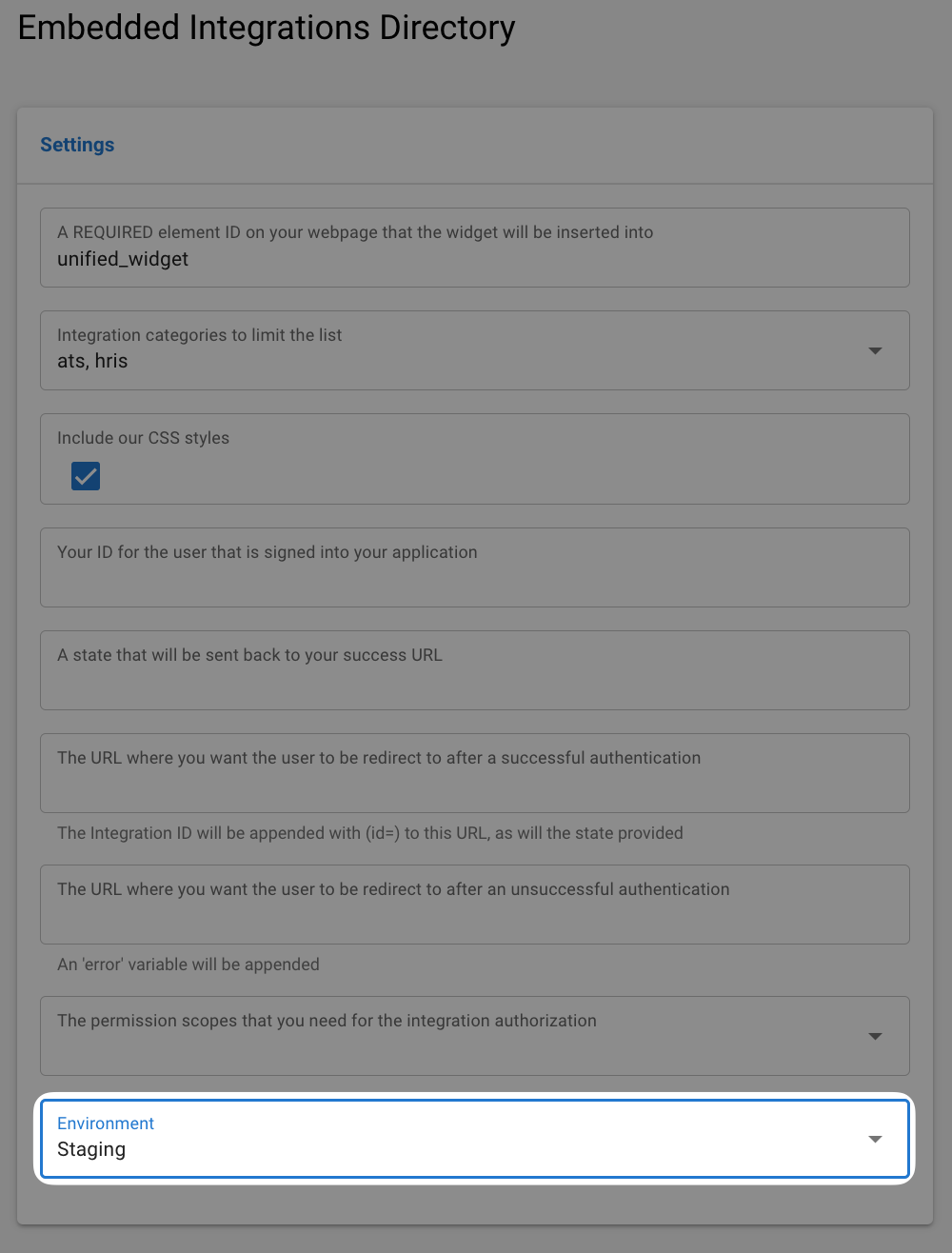Click the Integration ID appended hint text
Screen dimensions: 952x1253
click(x=369, y=833)
